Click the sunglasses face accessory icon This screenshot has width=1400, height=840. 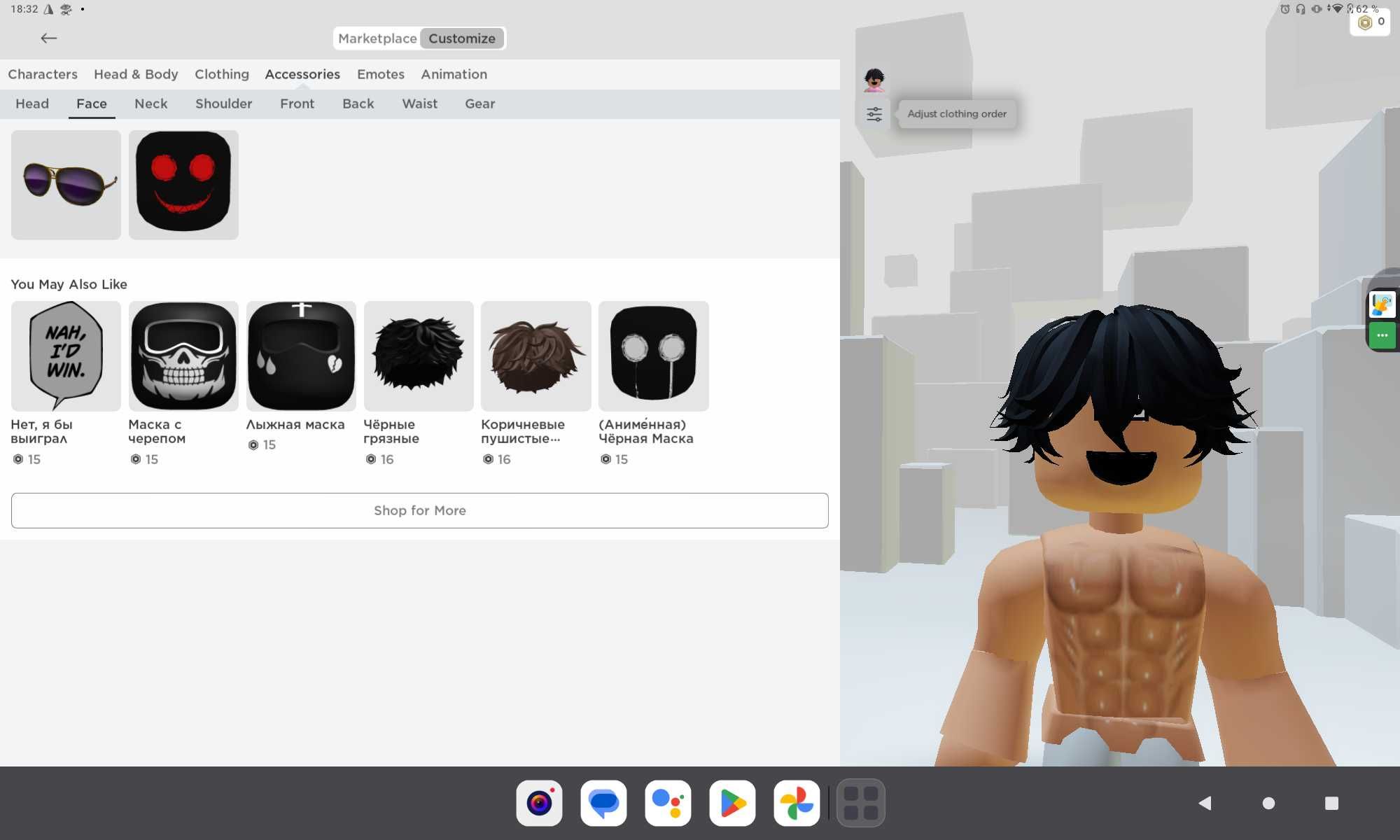click(x=65, y=184)
